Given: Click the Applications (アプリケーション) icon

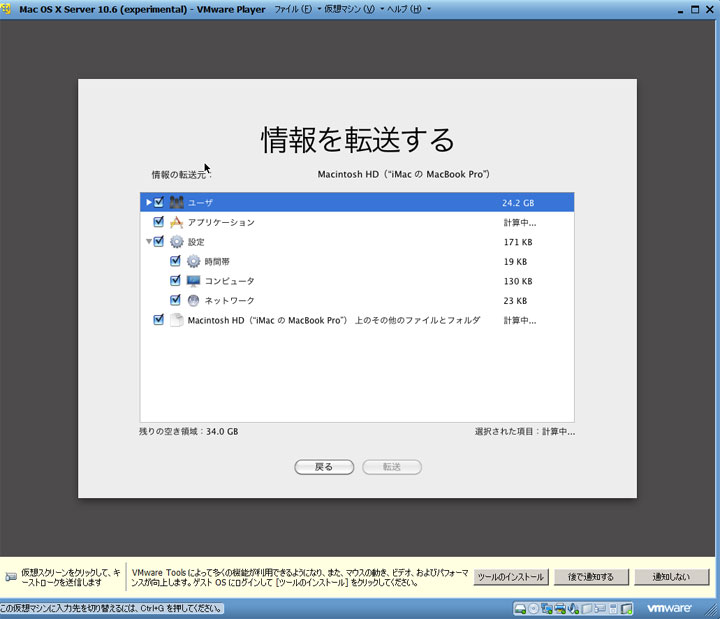Looking at the screenshot, I should coord(177,222).
